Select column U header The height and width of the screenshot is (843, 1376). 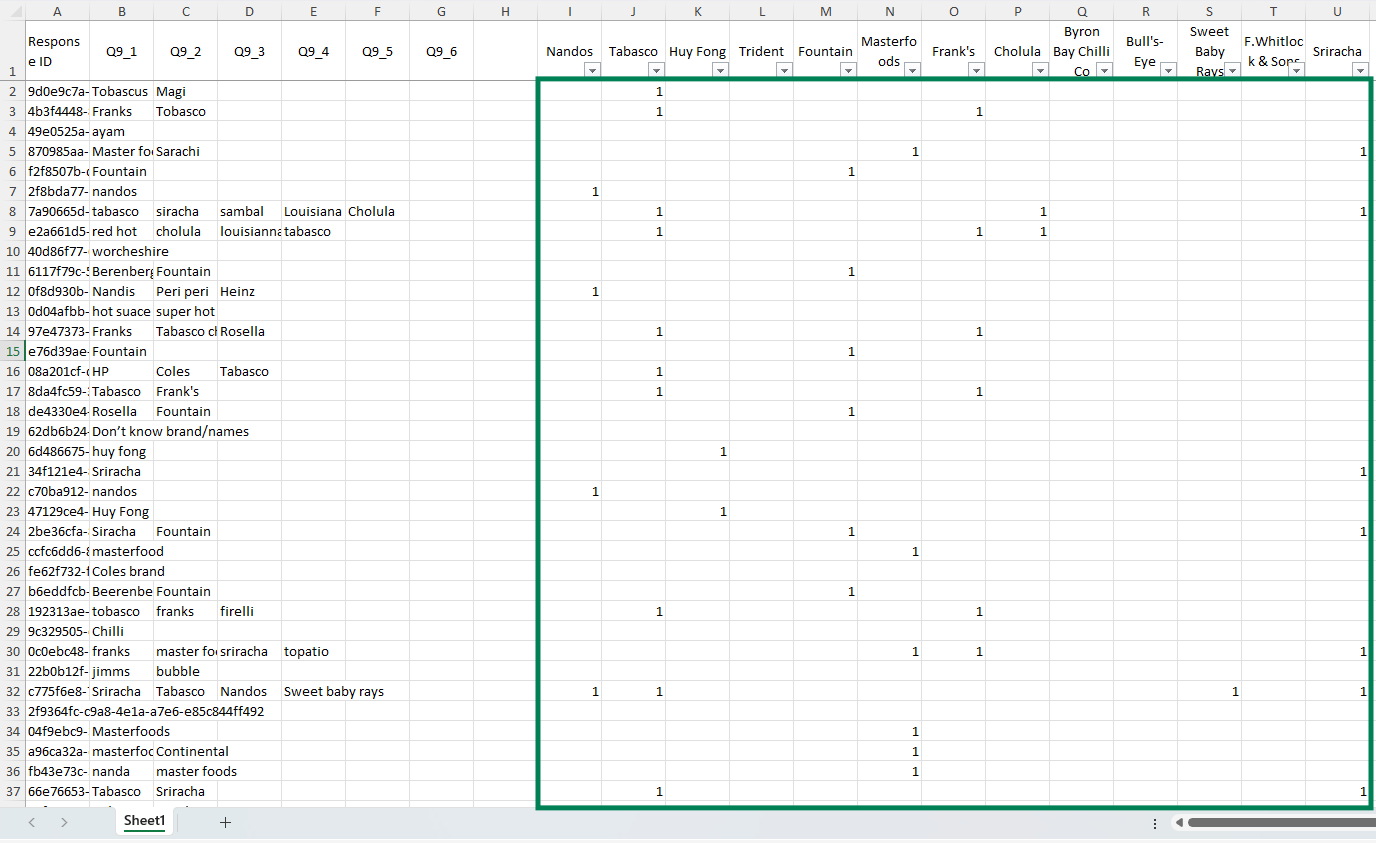1337,11
